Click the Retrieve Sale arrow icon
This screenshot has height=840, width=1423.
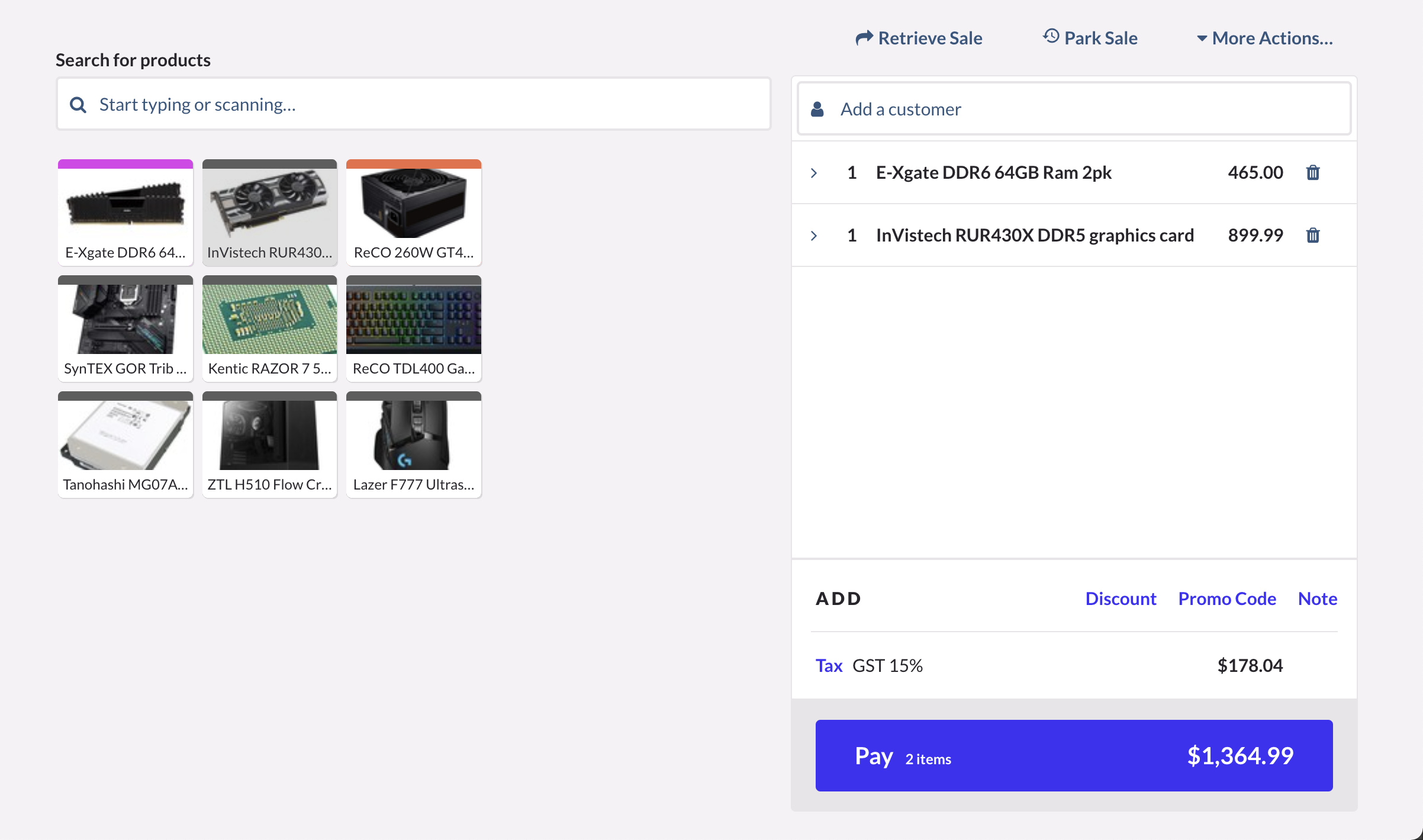pos(864,37)
